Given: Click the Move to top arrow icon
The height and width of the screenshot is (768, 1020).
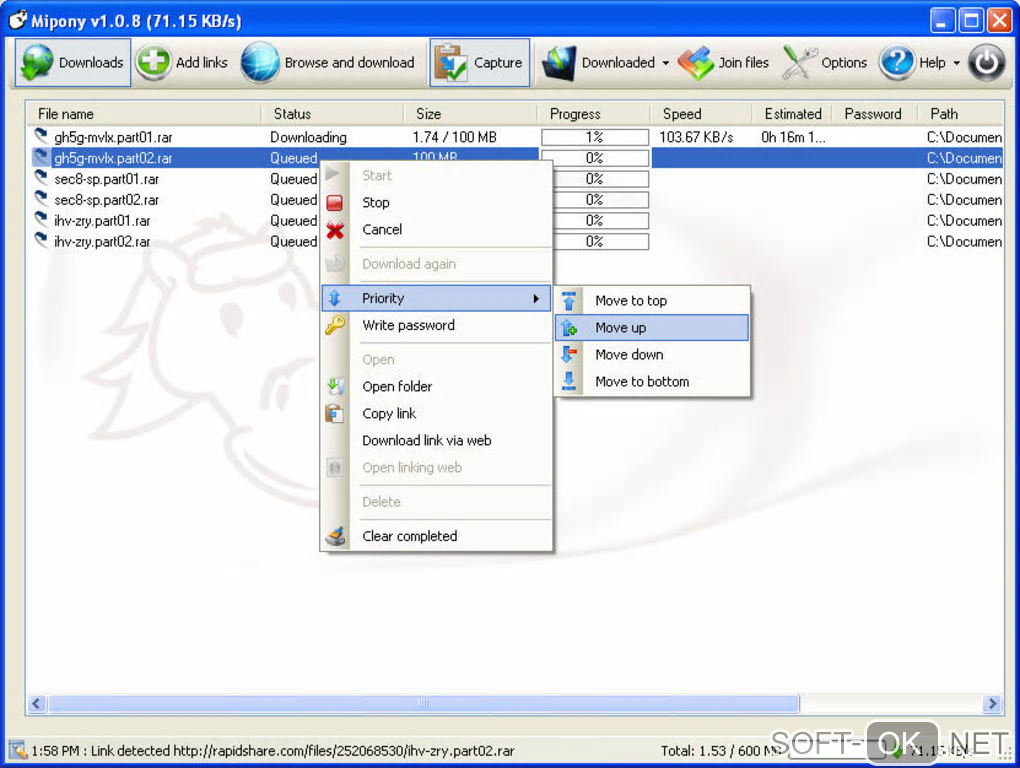Looking at the screenshot, I should point(569,301).
